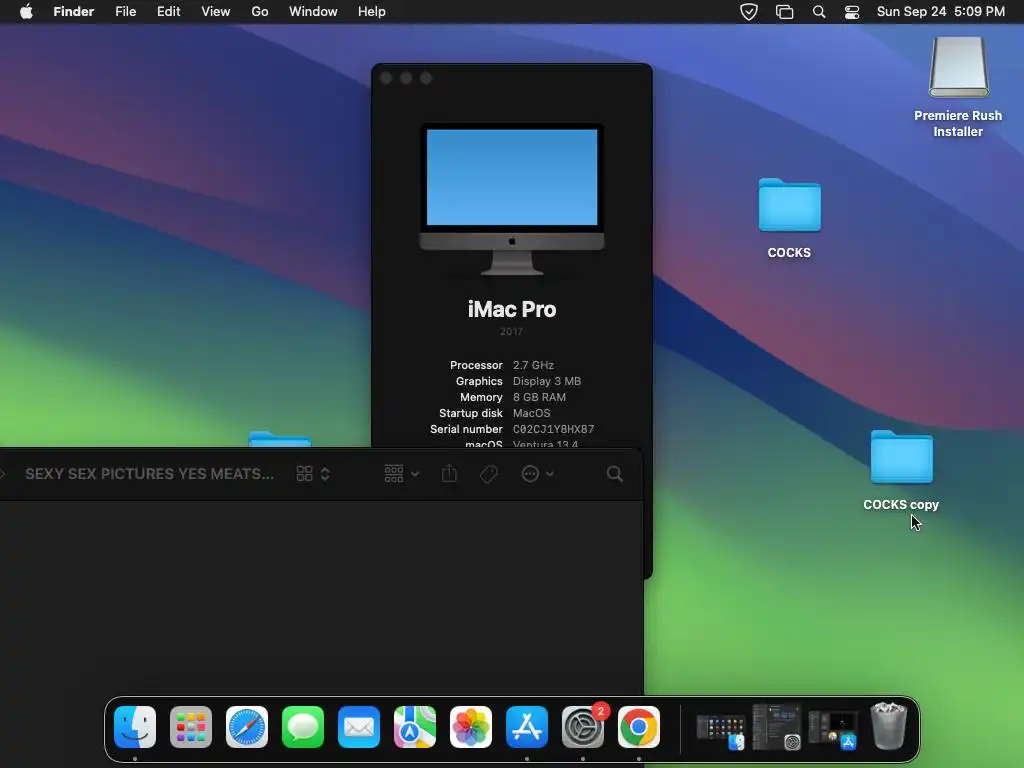Open Google Chrome from the Dock

click(x=639, y=727)
